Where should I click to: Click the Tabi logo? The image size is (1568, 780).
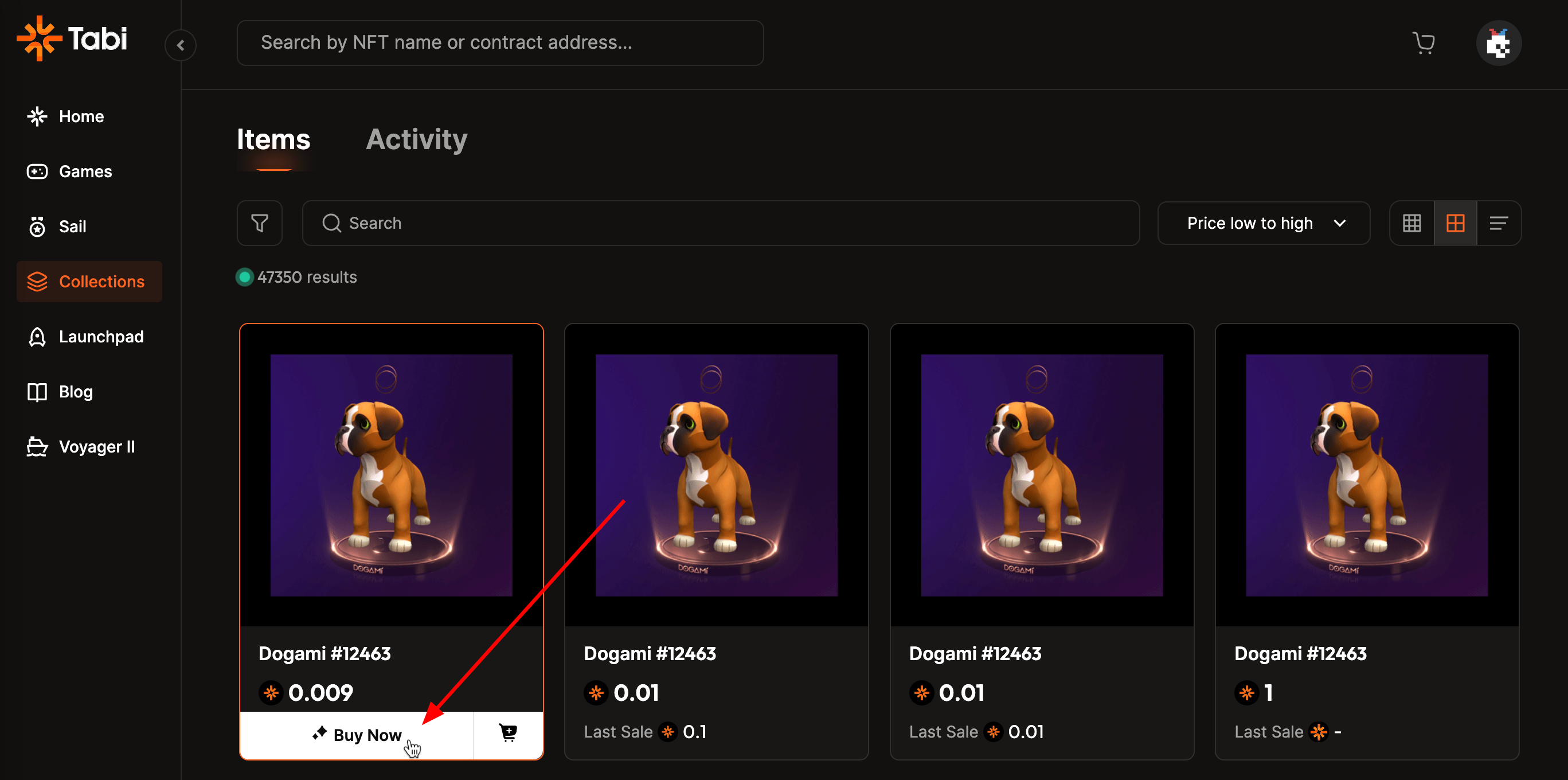click(72, 39)
